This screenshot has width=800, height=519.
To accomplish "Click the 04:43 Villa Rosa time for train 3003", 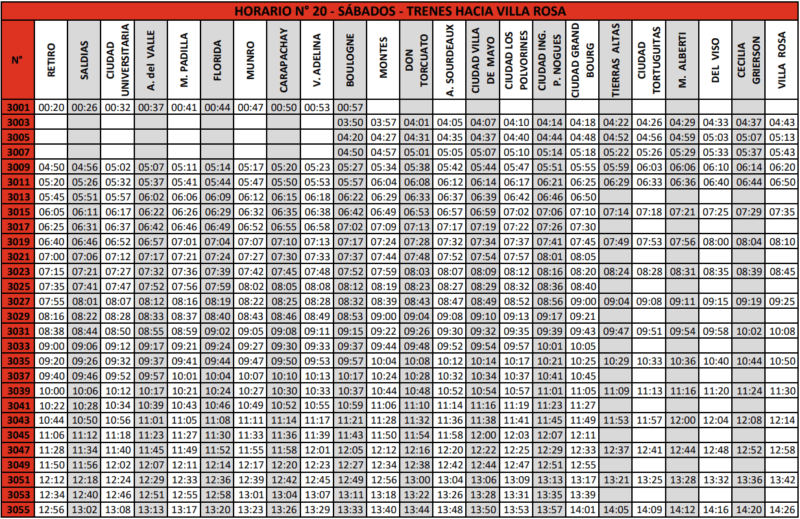I will pyautogui.click(x=783, y=122).
